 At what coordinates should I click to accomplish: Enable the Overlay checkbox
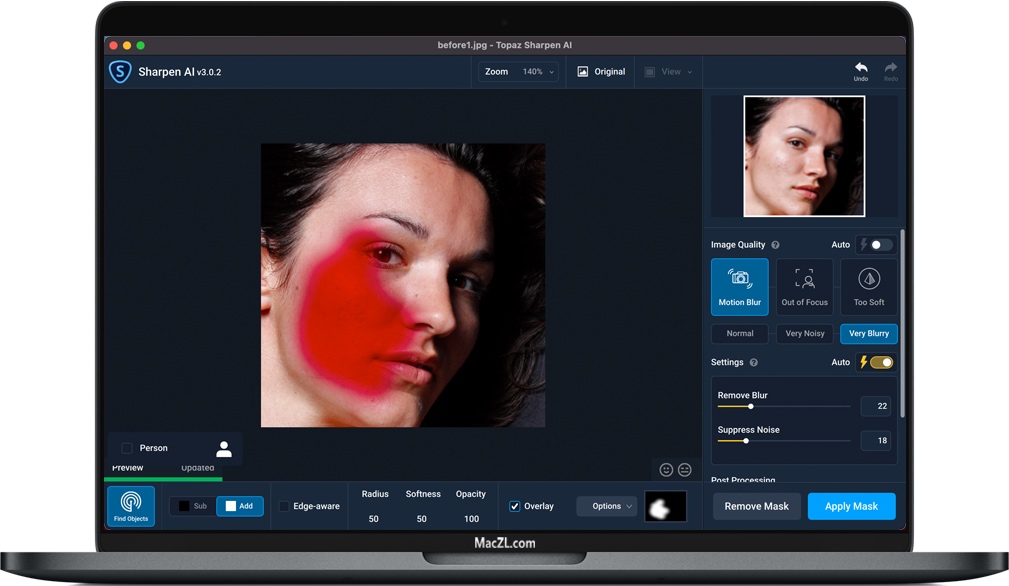(514, 506)
